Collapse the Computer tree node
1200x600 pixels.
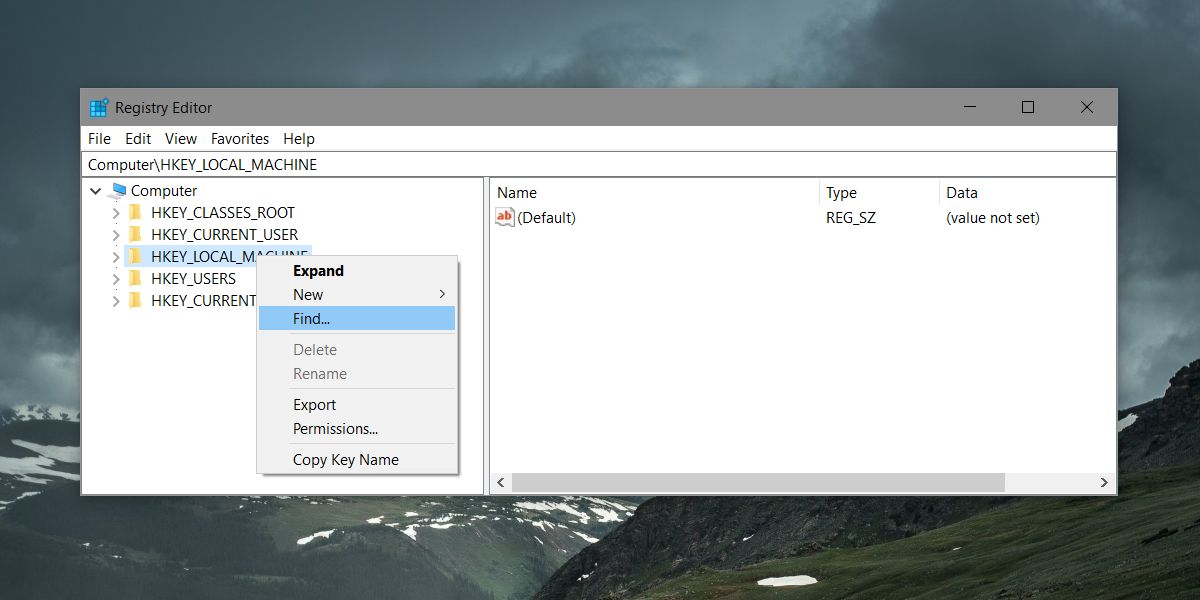click(x=95, y=191)
